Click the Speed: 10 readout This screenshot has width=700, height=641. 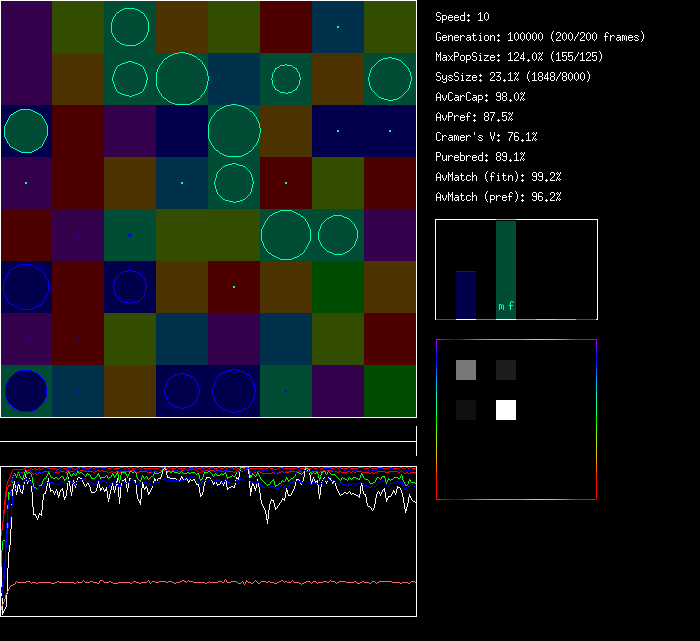(x=463, y=17)
